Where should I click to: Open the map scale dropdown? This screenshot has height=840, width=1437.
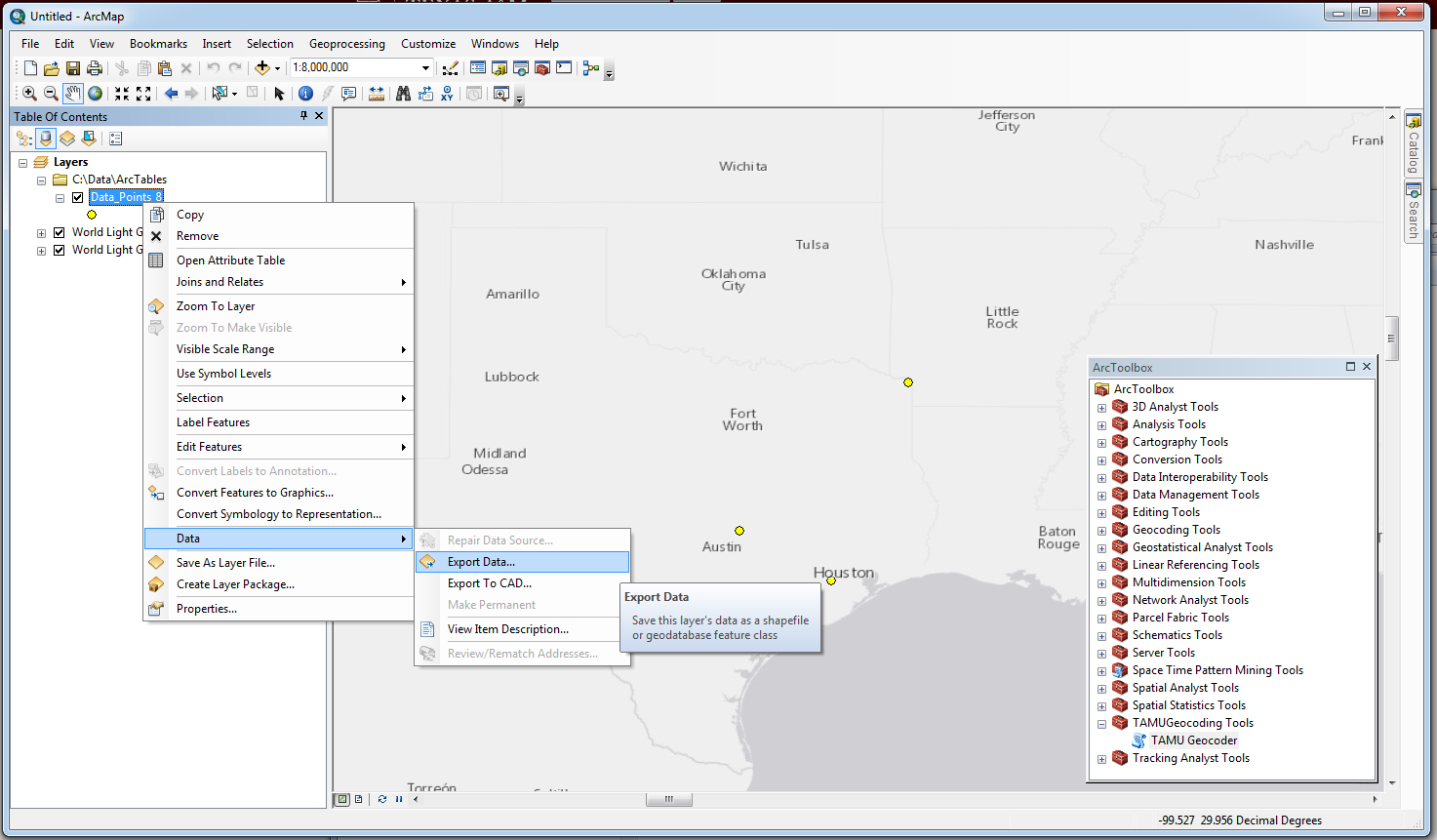tap(425, 68)
